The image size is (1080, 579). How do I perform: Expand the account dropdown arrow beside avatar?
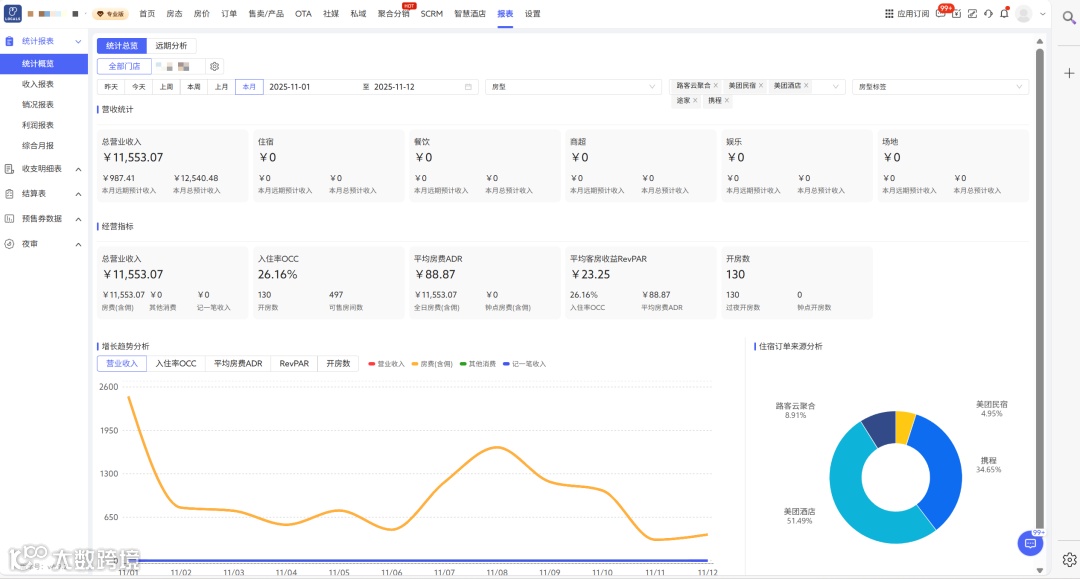[1043, 14]
